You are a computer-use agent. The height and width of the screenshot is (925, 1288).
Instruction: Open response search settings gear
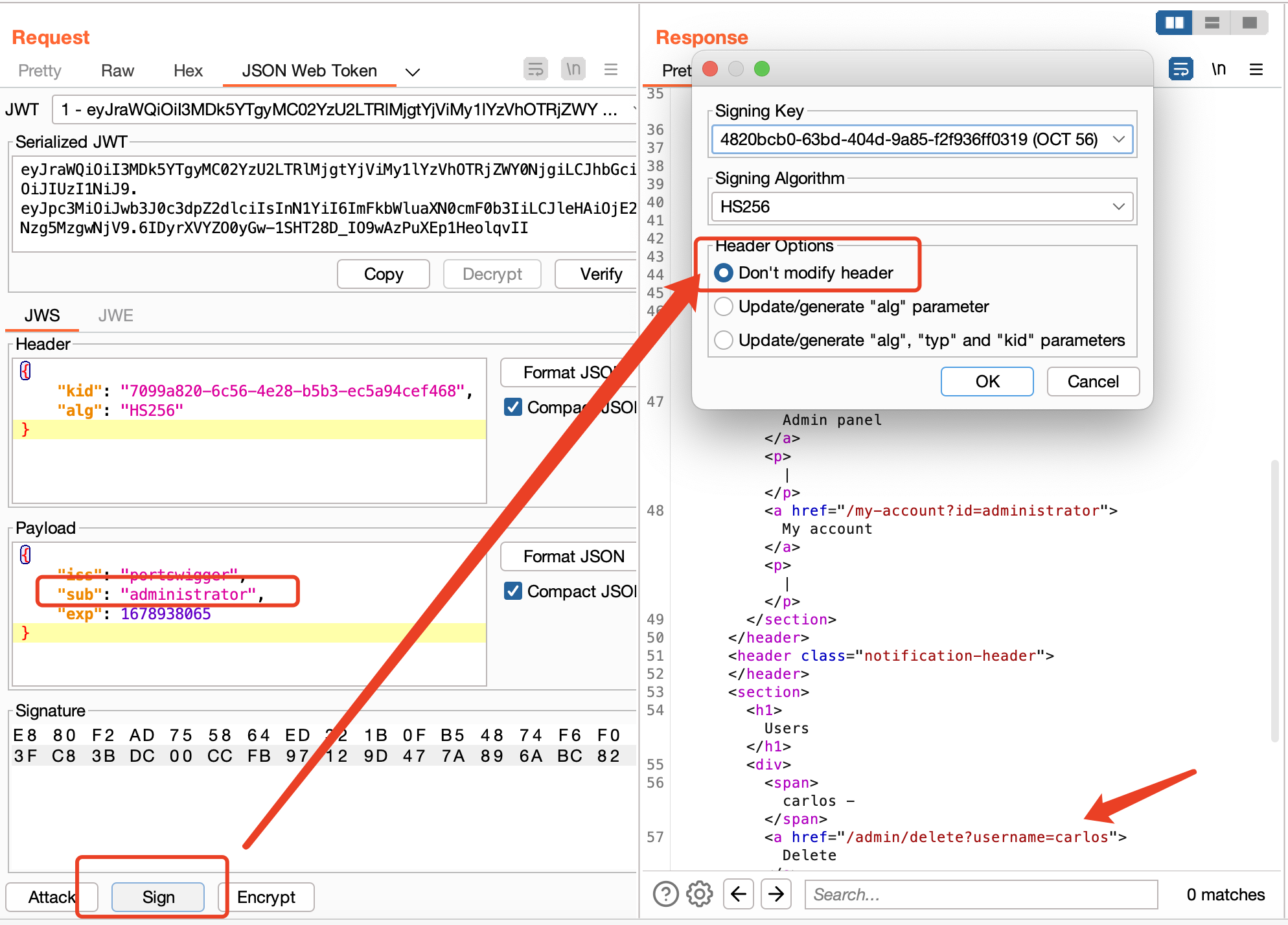tap(700, 895)
